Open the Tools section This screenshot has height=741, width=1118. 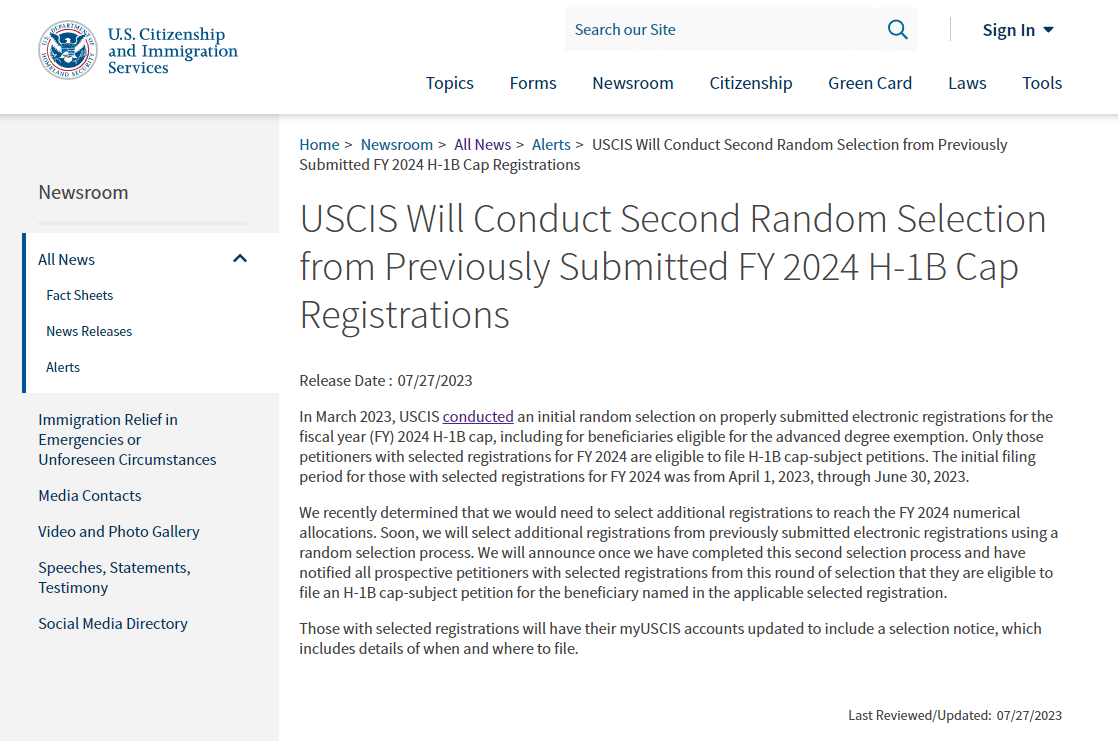[x=1042, y=83]
